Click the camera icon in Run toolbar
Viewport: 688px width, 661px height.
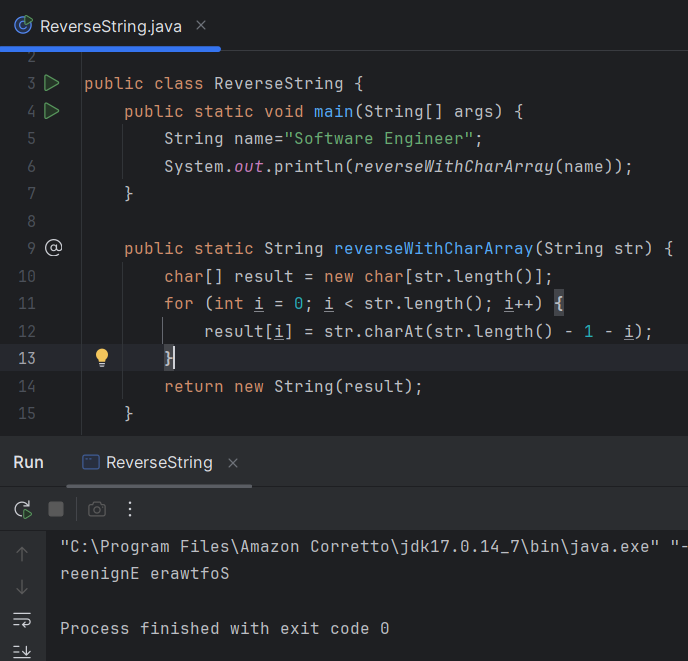pyautogui.click(x=97, y=510)
